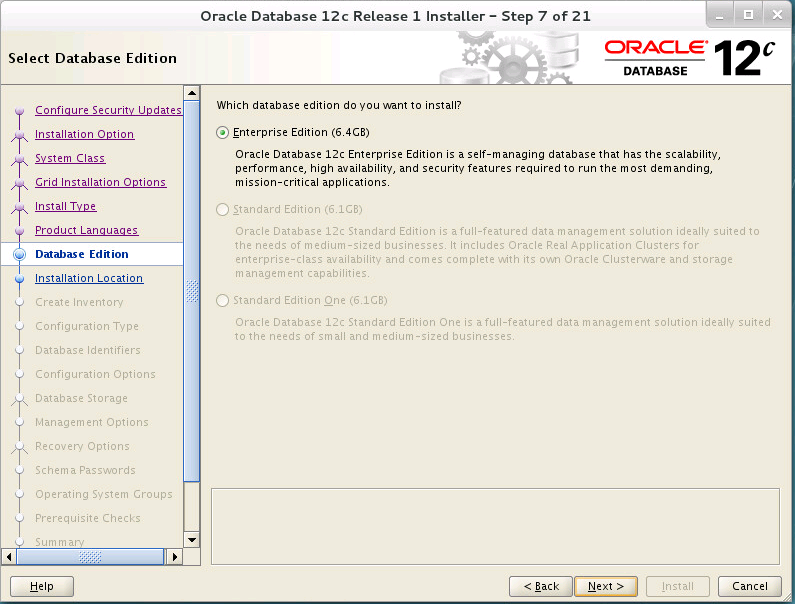Click step bullet beside Configure Security Updates

click(x=19, y=111)
